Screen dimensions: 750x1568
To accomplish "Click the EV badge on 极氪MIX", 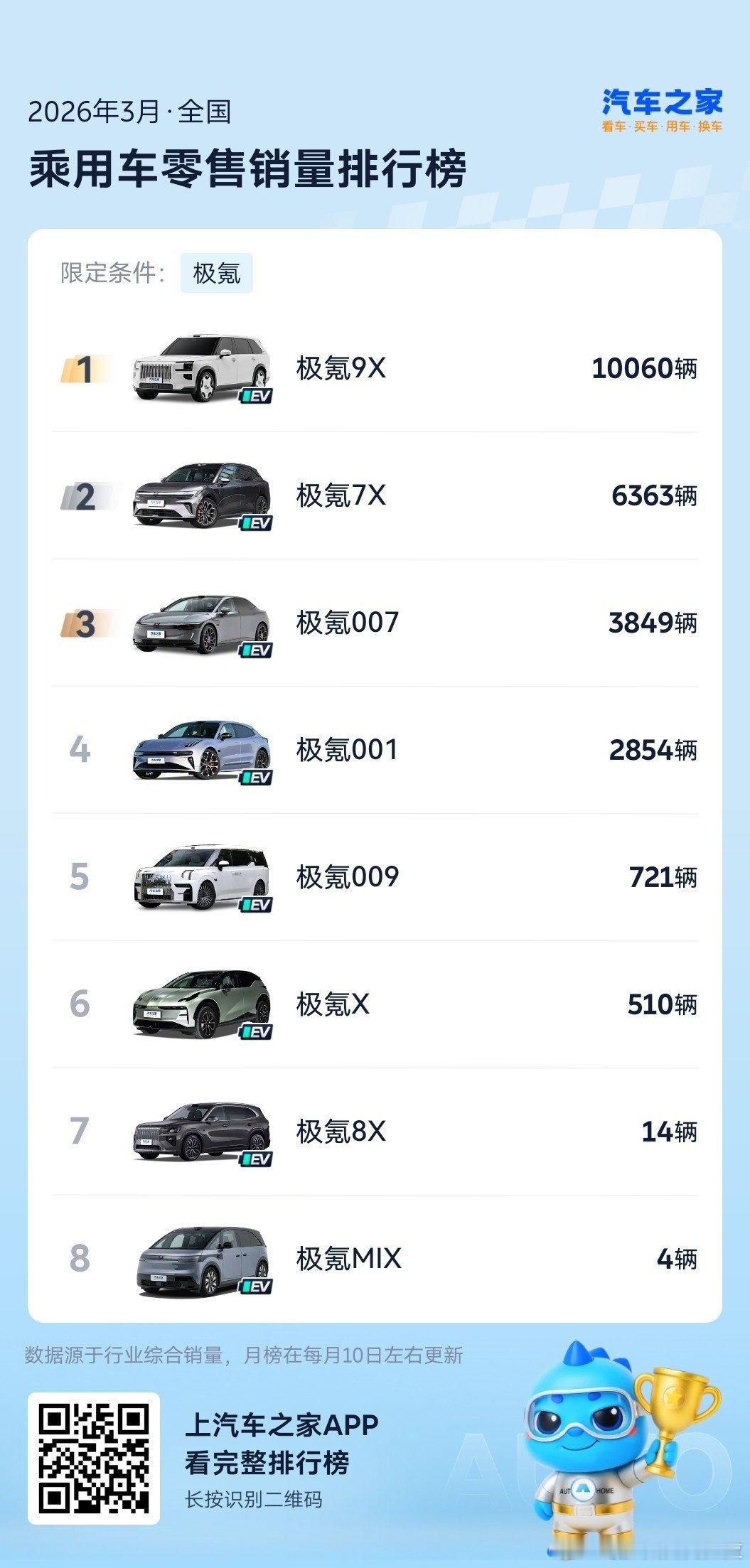I will 255,1286.
